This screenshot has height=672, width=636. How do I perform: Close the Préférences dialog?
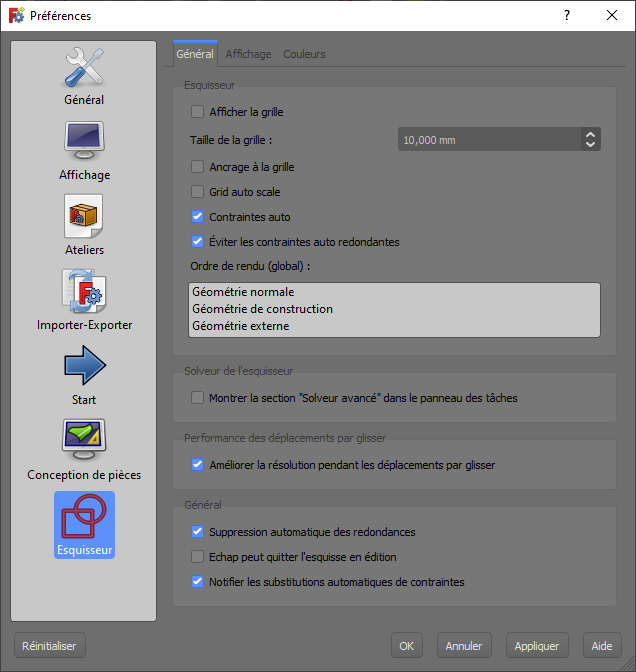click(x=612, y=15)
